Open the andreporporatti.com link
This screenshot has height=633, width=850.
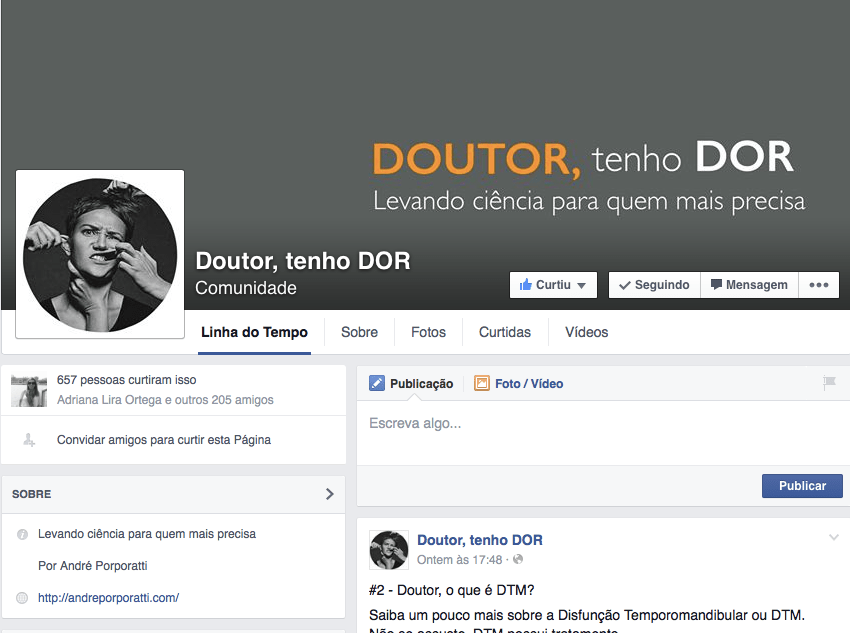tap(108, 598)
